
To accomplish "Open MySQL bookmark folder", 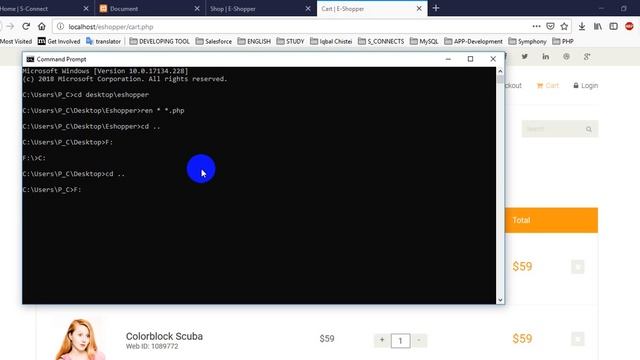I will coord(424,41).
